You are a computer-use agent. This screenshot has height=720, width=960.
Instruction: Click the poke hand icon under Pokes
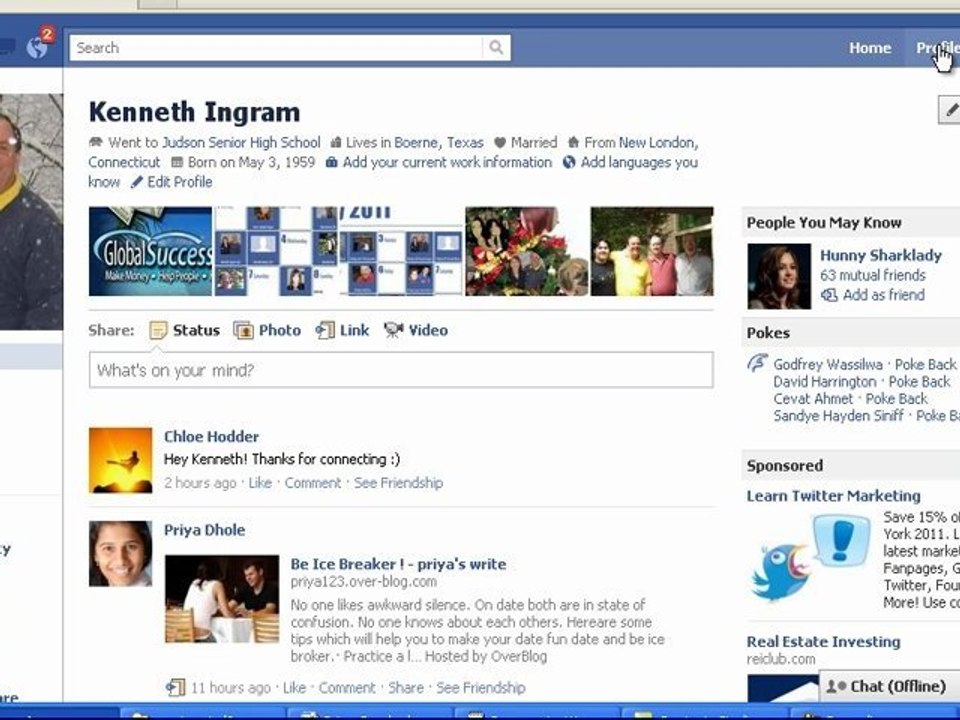pyautogui.click(x=757, y=363)
